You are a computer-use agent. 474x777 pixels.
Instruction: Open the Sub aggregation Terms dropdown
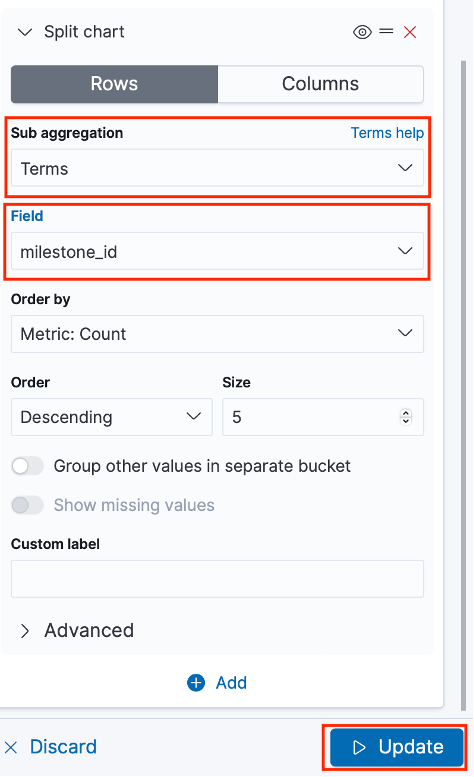click(x=217, y=168)
